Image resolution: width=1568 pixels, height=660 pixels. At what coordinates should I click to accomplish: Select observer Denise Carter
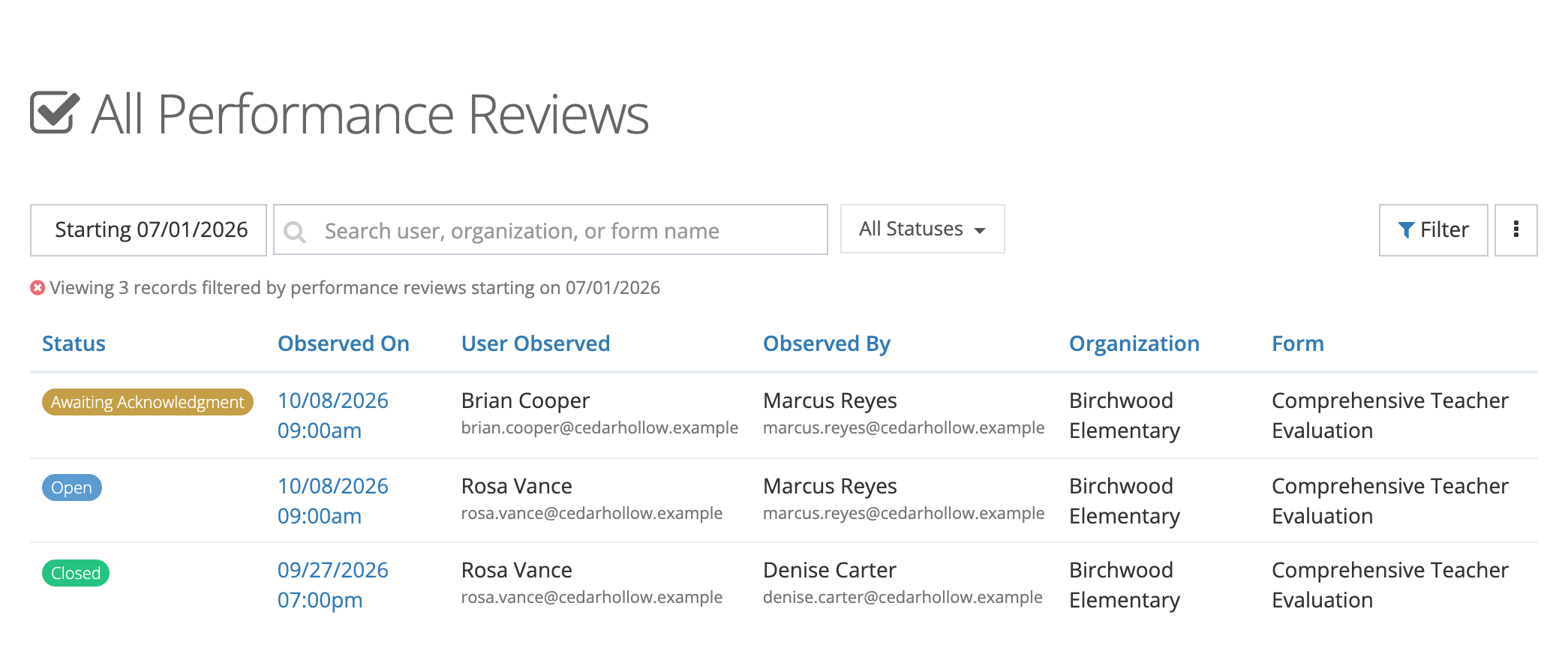(830, 570)
